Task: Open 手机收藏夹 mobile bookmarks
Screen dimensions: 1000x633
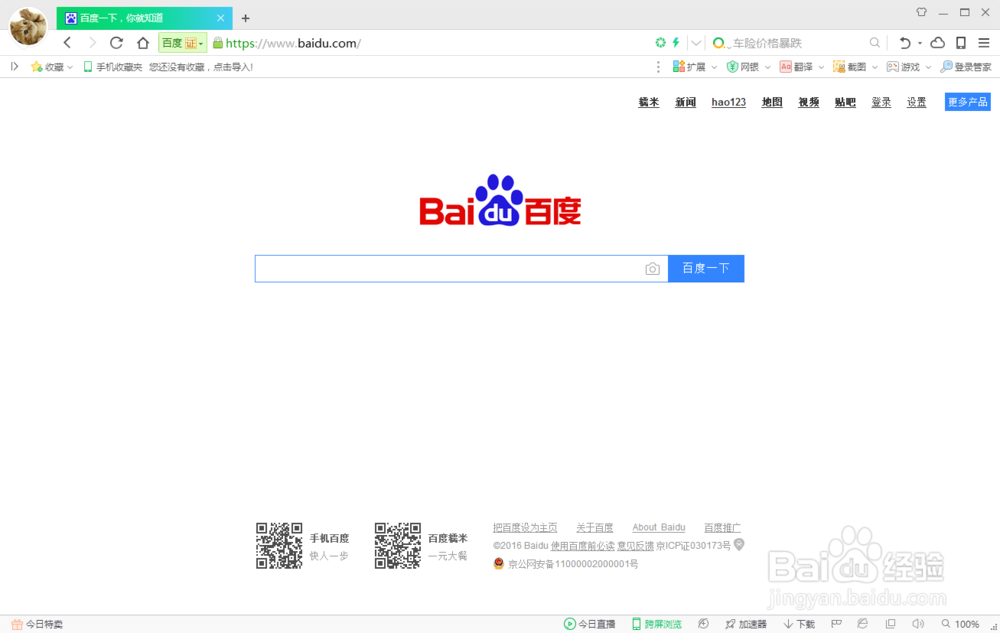Action: [113, 66]
